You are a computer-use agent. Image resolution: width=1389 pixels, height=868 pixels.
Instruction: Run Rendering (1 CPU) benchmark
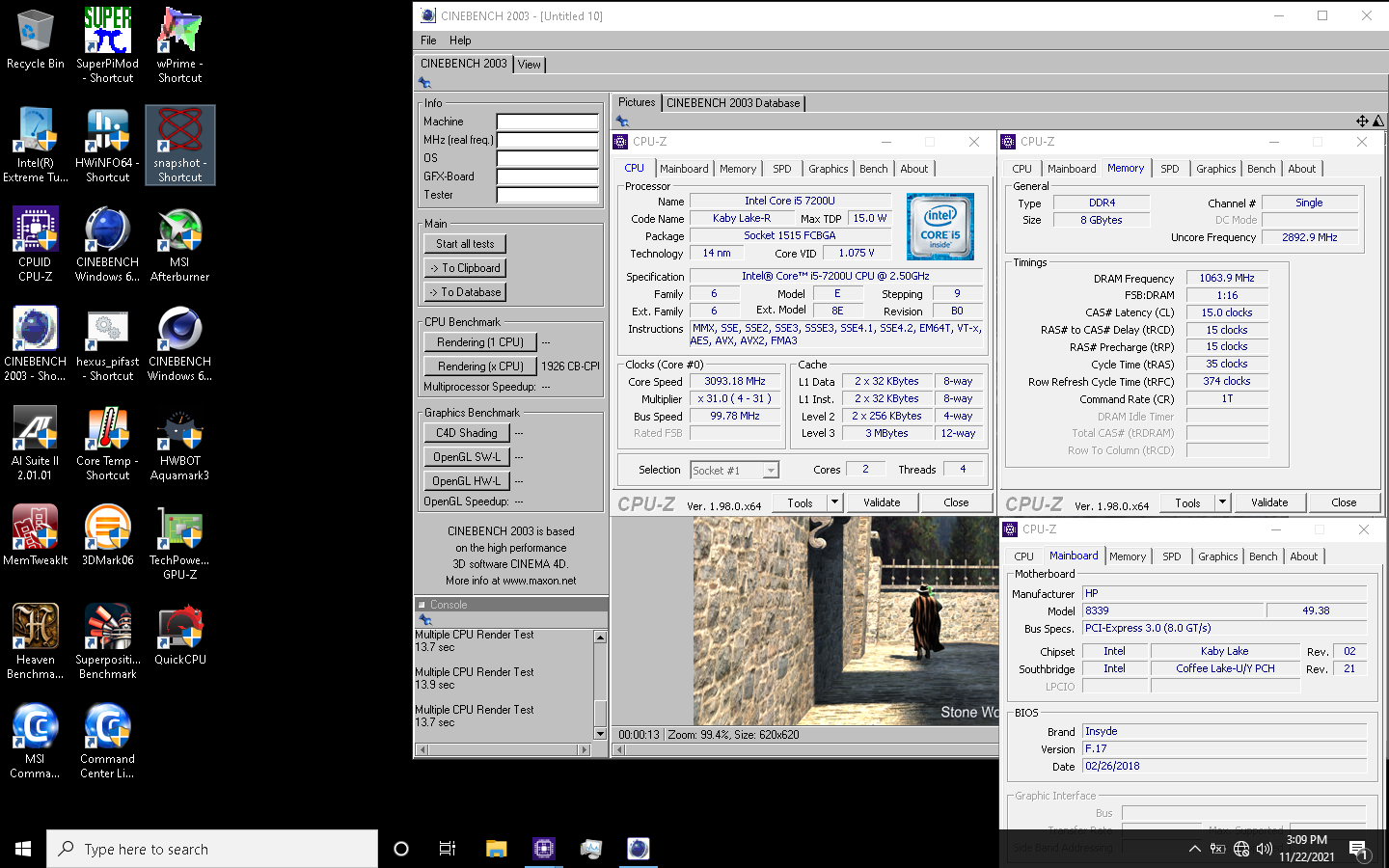(479, 342)
